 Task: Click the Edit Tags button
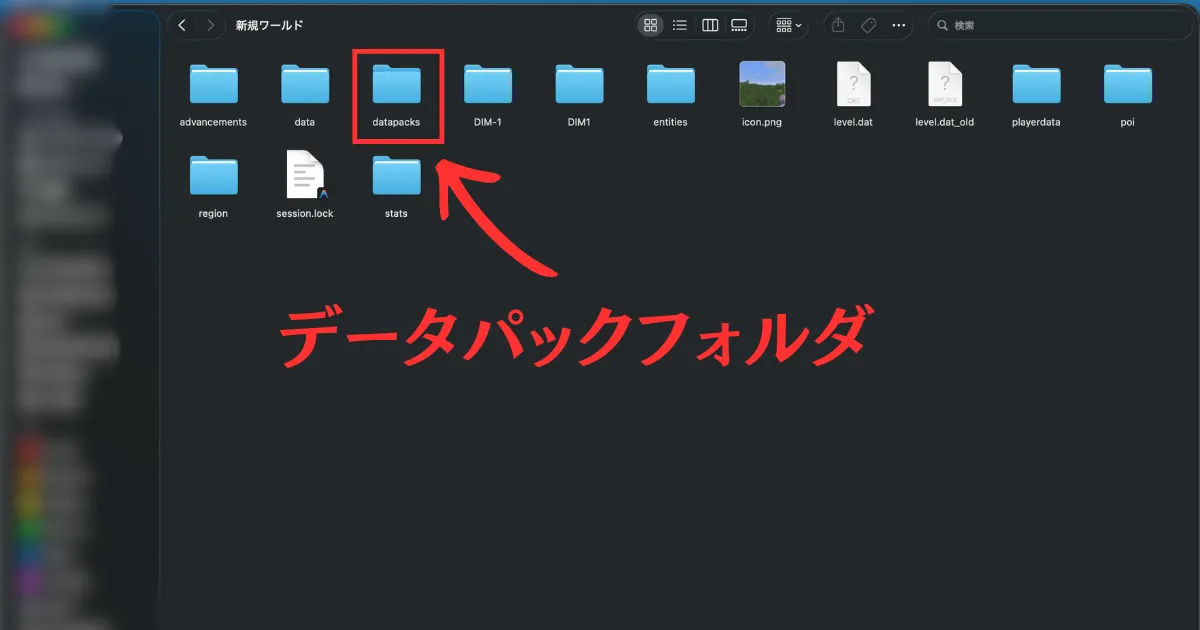(x=868, y=25)
